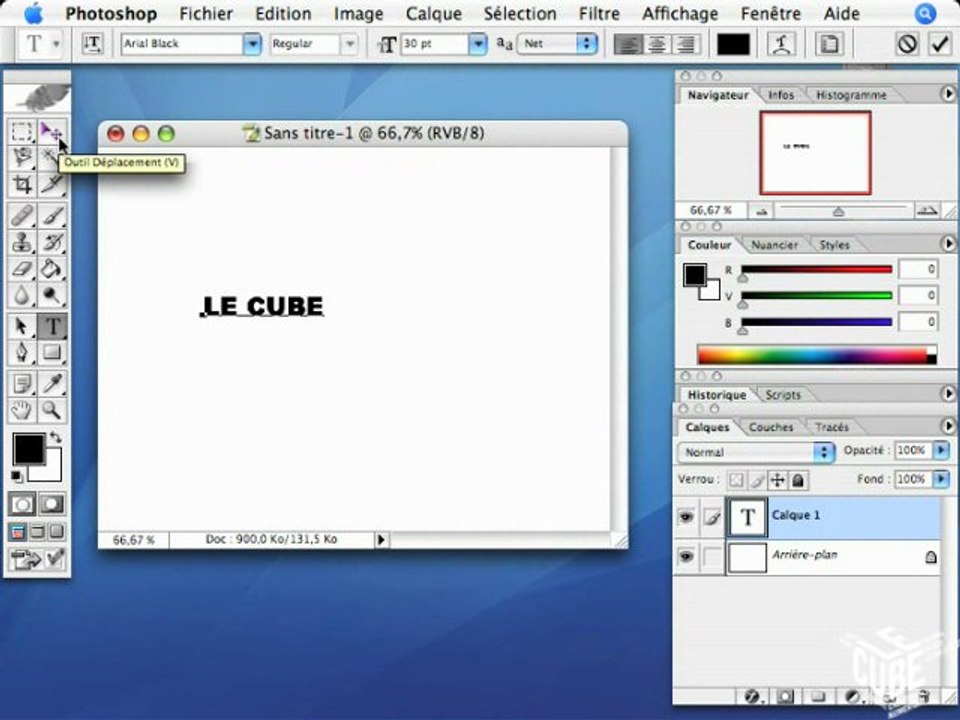This screenshot has width=960, height=720.
Task: Open the font style Regular dropdown
Action: [350, 43]
